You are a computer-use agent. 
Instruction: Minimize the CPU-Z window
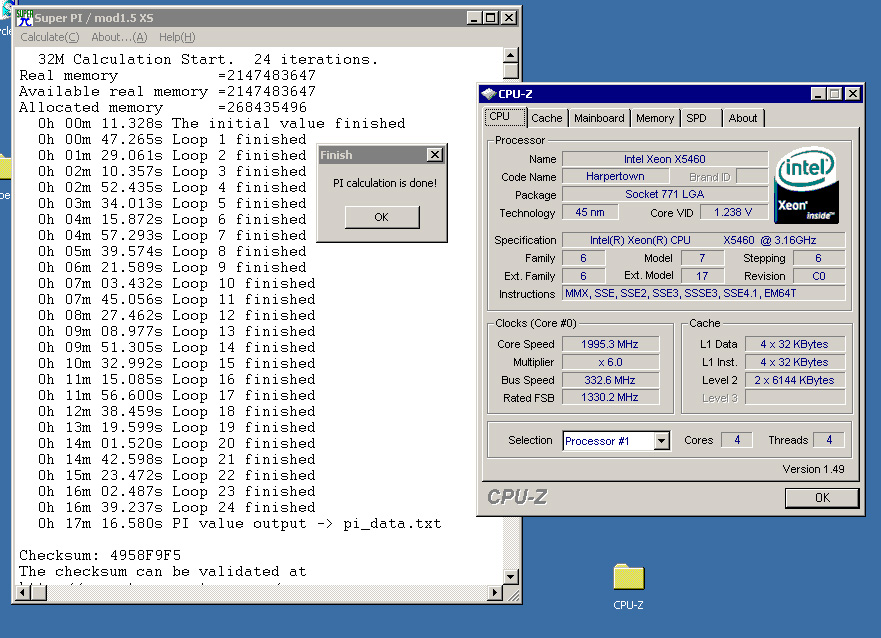[818, 94]
